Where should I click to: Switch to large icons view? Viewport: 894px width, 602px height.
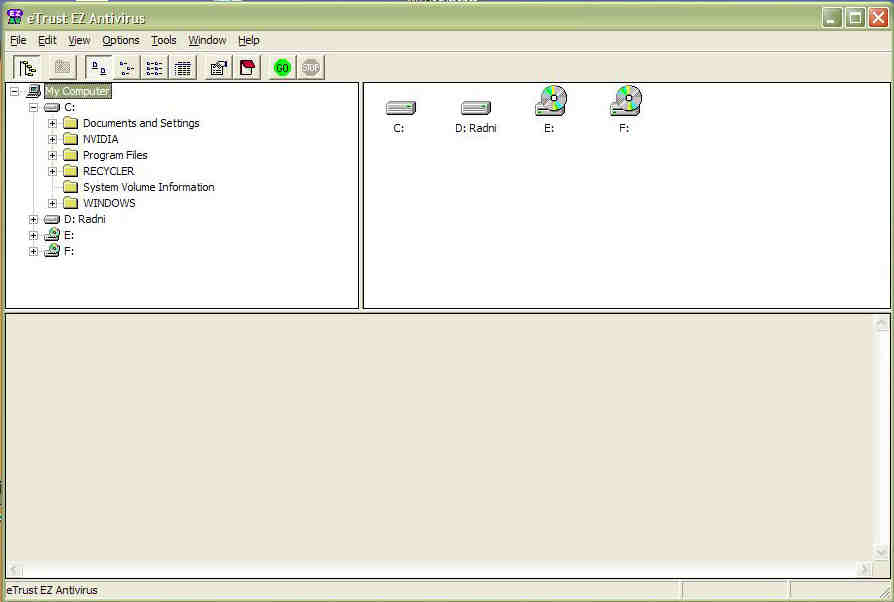tap(99, 68)
